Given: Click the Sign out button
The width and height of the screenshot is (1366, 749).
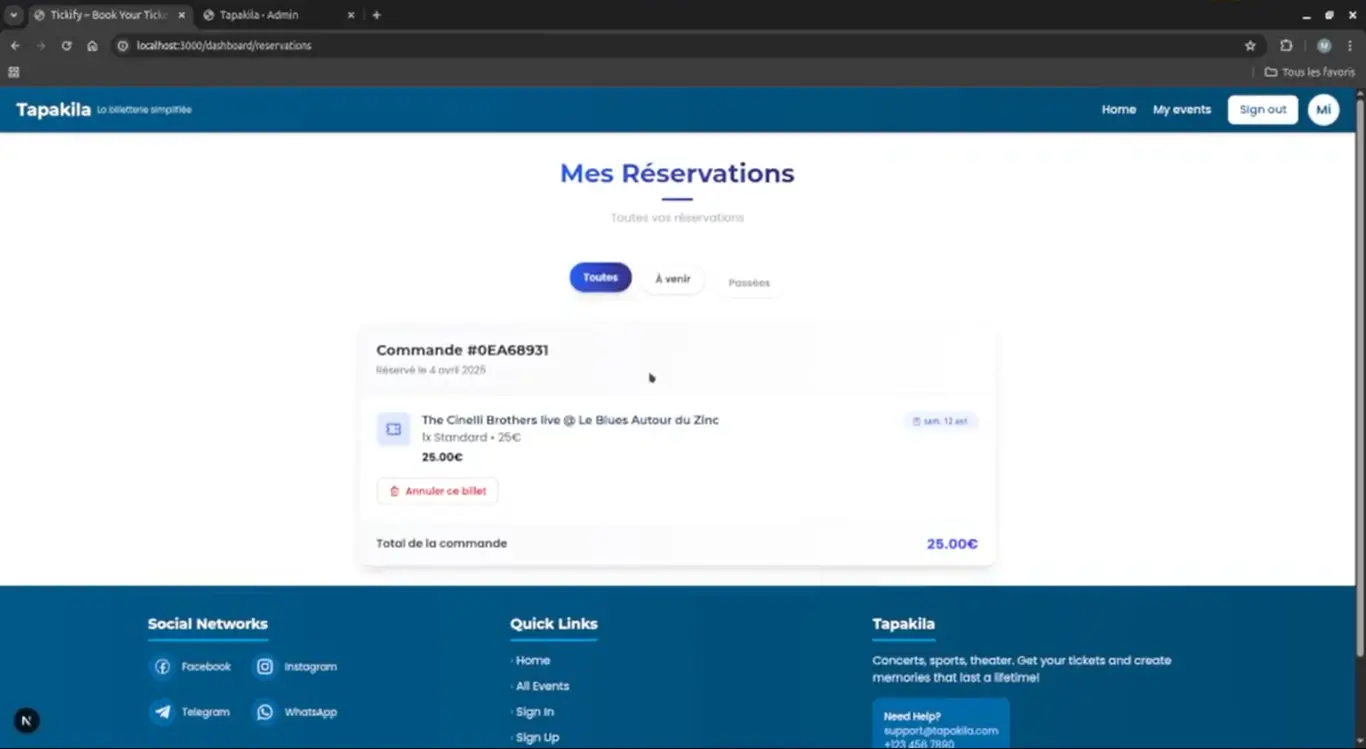Looking at the screenshot, I should (x=1262, y=110).
